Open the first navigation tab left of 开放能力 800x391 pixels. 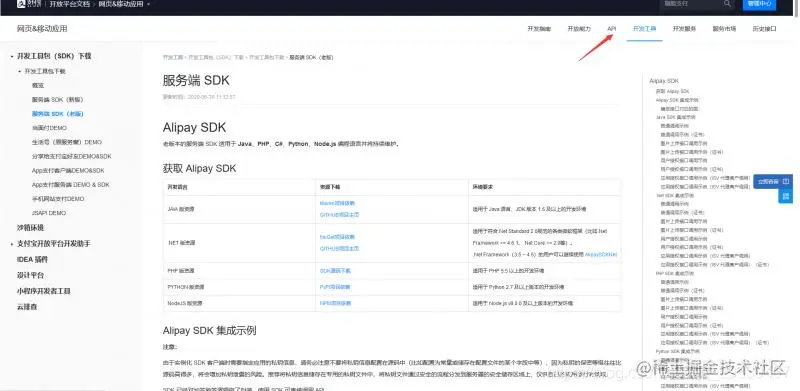coord(539,29)
